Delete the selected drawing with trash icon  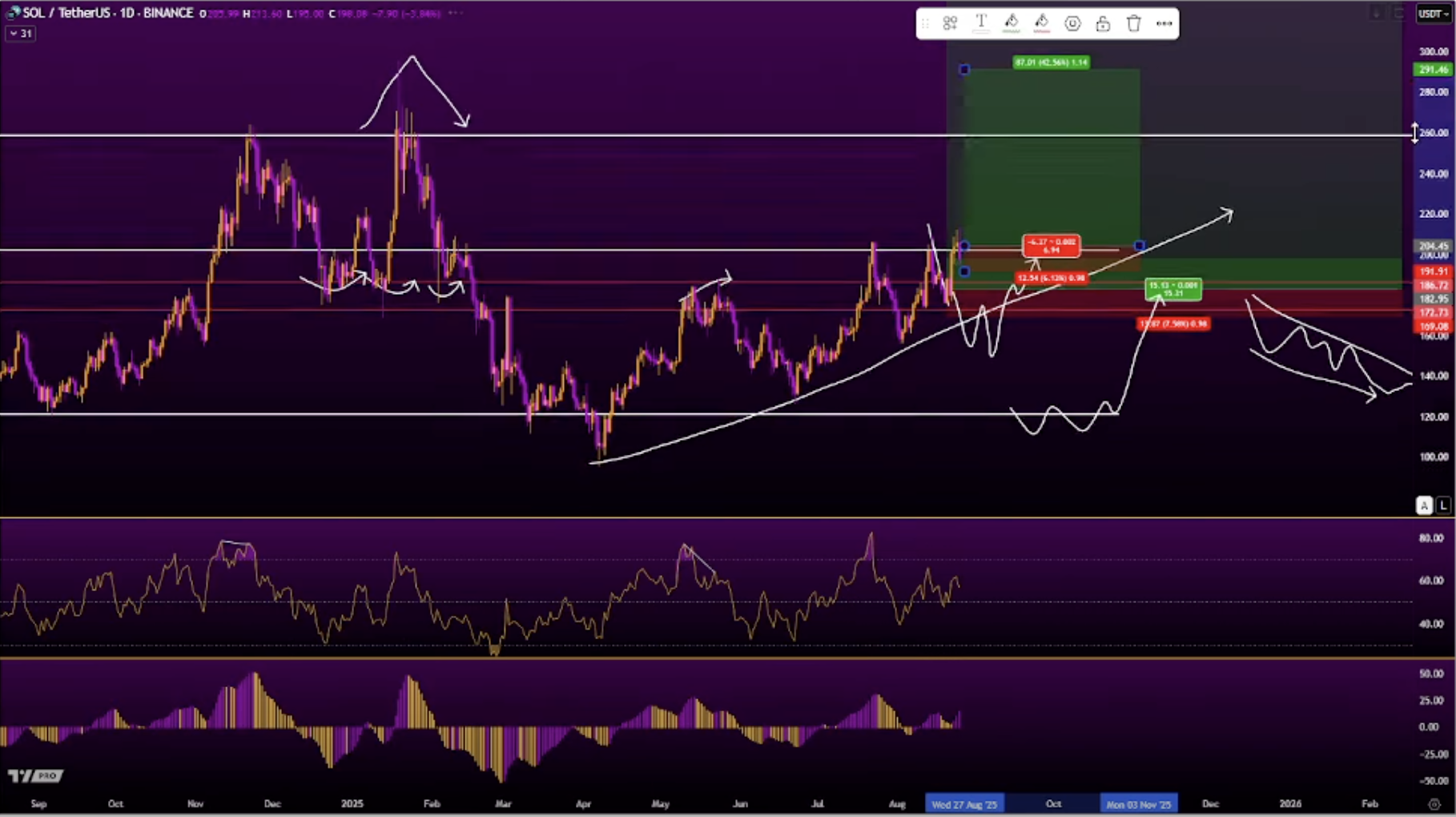(1133, 24)
